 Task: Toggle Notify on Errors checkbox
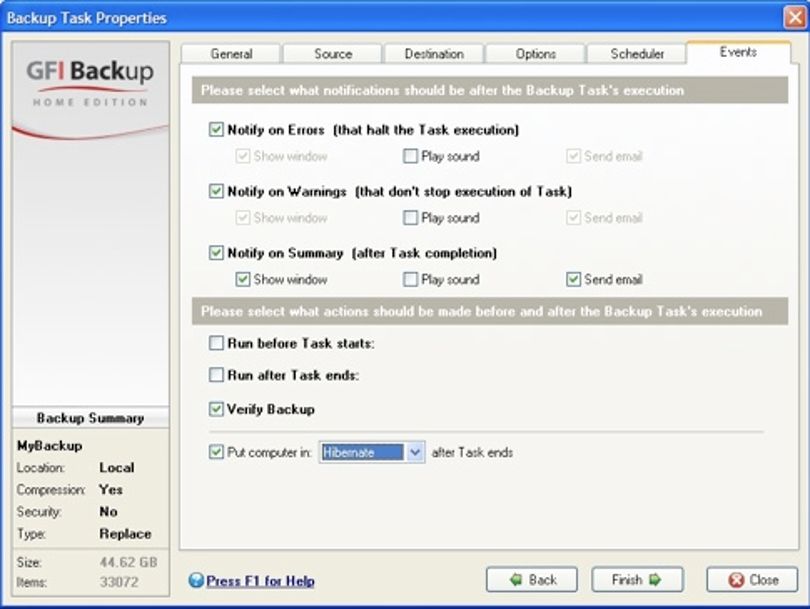(x=216, y=129)
